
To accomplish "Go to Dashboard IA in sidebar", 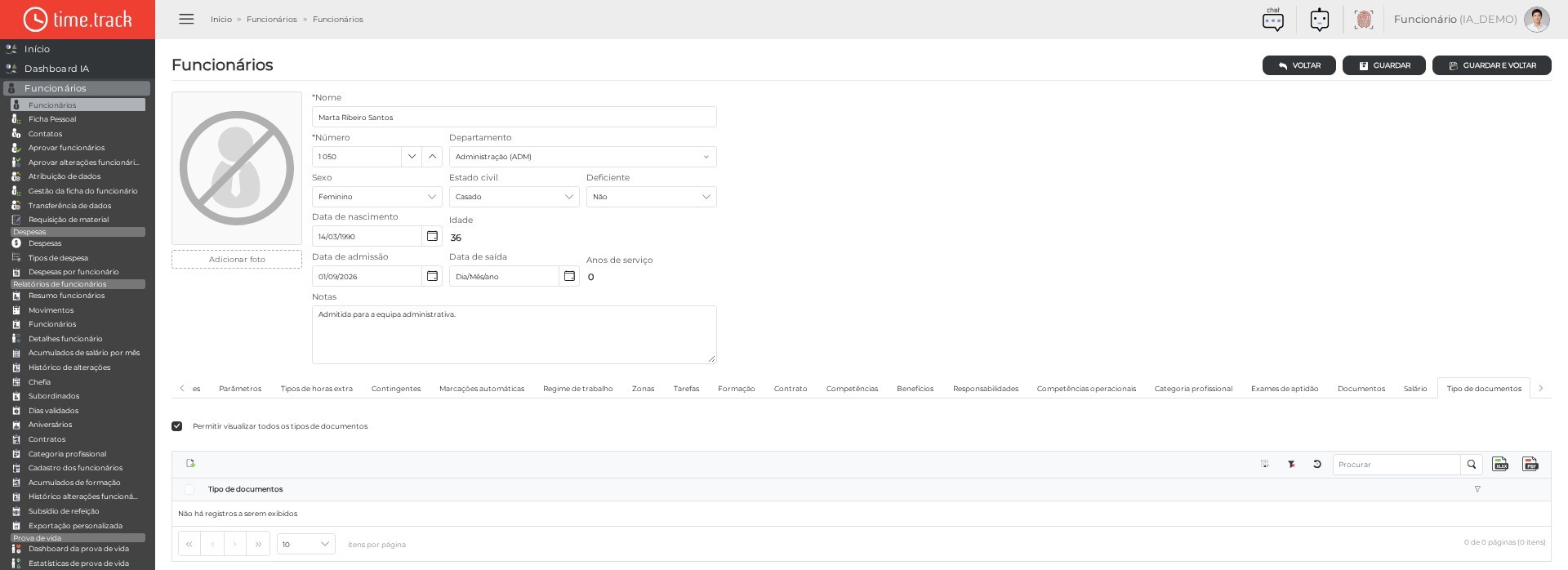I will (x=56, y=69).
